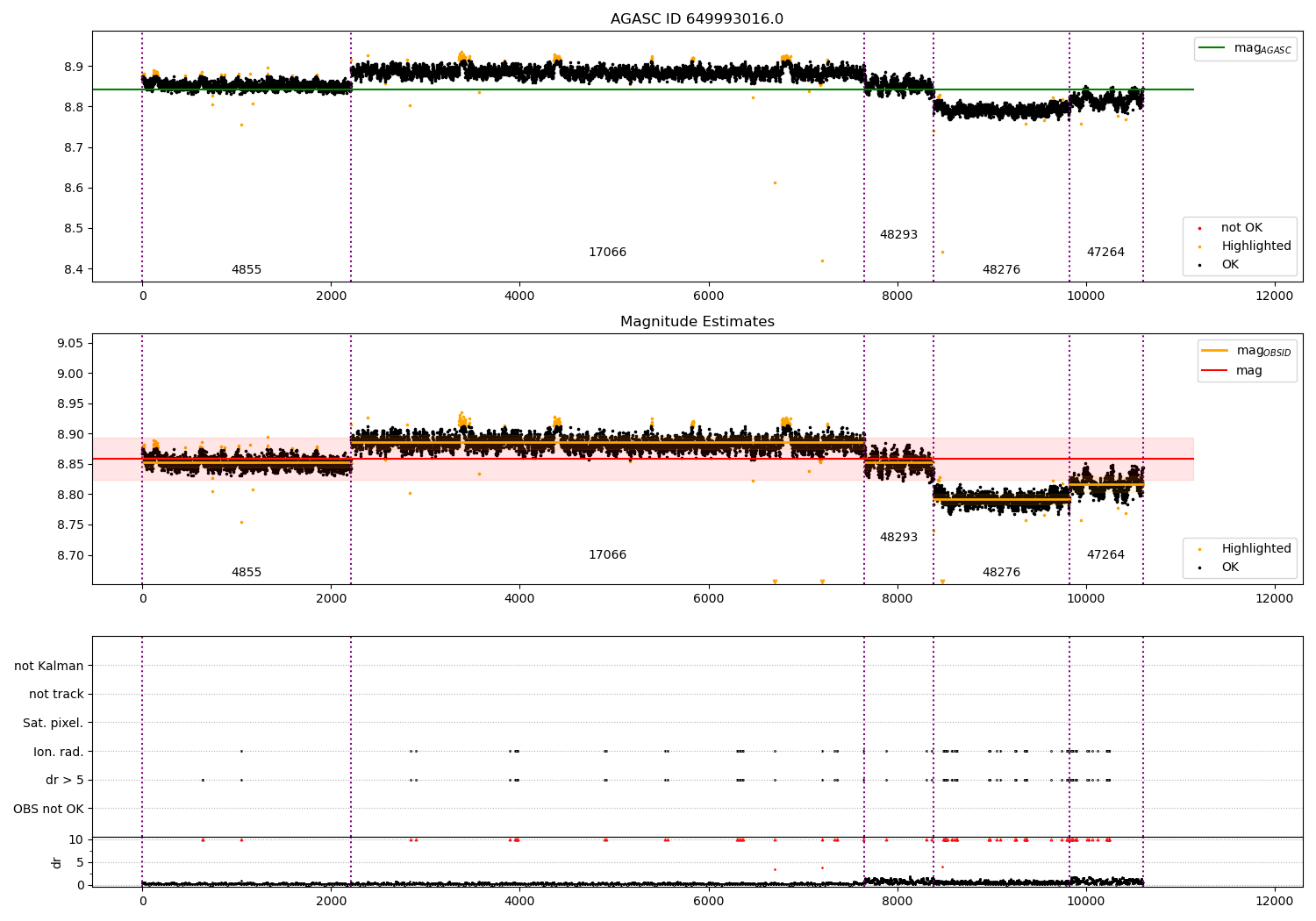This screenshot has height=921, width=1316.
Task: Click obsid label 4855 in the top plot
Action: (247, 270)
